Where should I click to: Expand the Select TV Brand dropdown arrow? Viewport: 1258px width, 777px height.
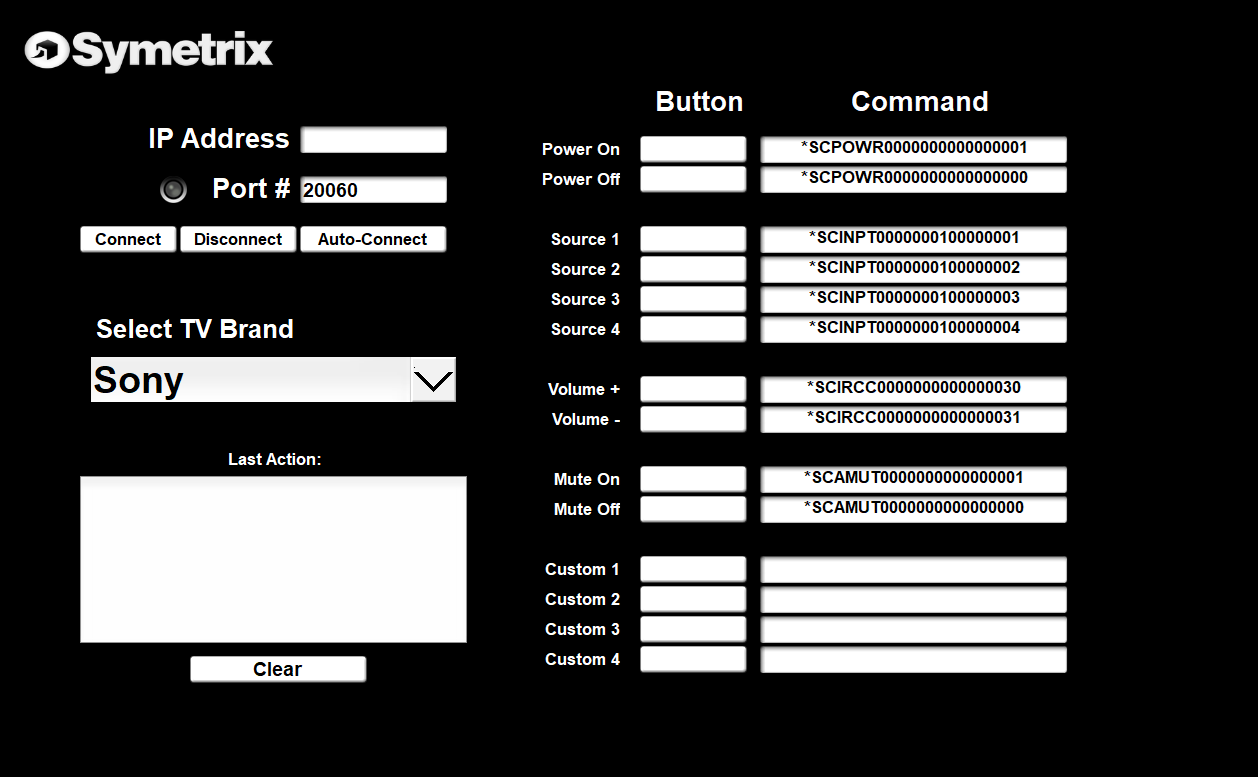[433, 380]
